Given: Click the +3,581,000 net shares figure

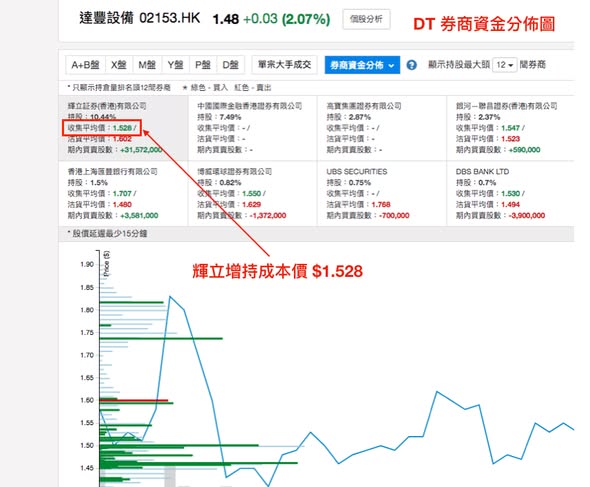Looking at the screenshot, I should pyautogui.click(x=139, y=216).
